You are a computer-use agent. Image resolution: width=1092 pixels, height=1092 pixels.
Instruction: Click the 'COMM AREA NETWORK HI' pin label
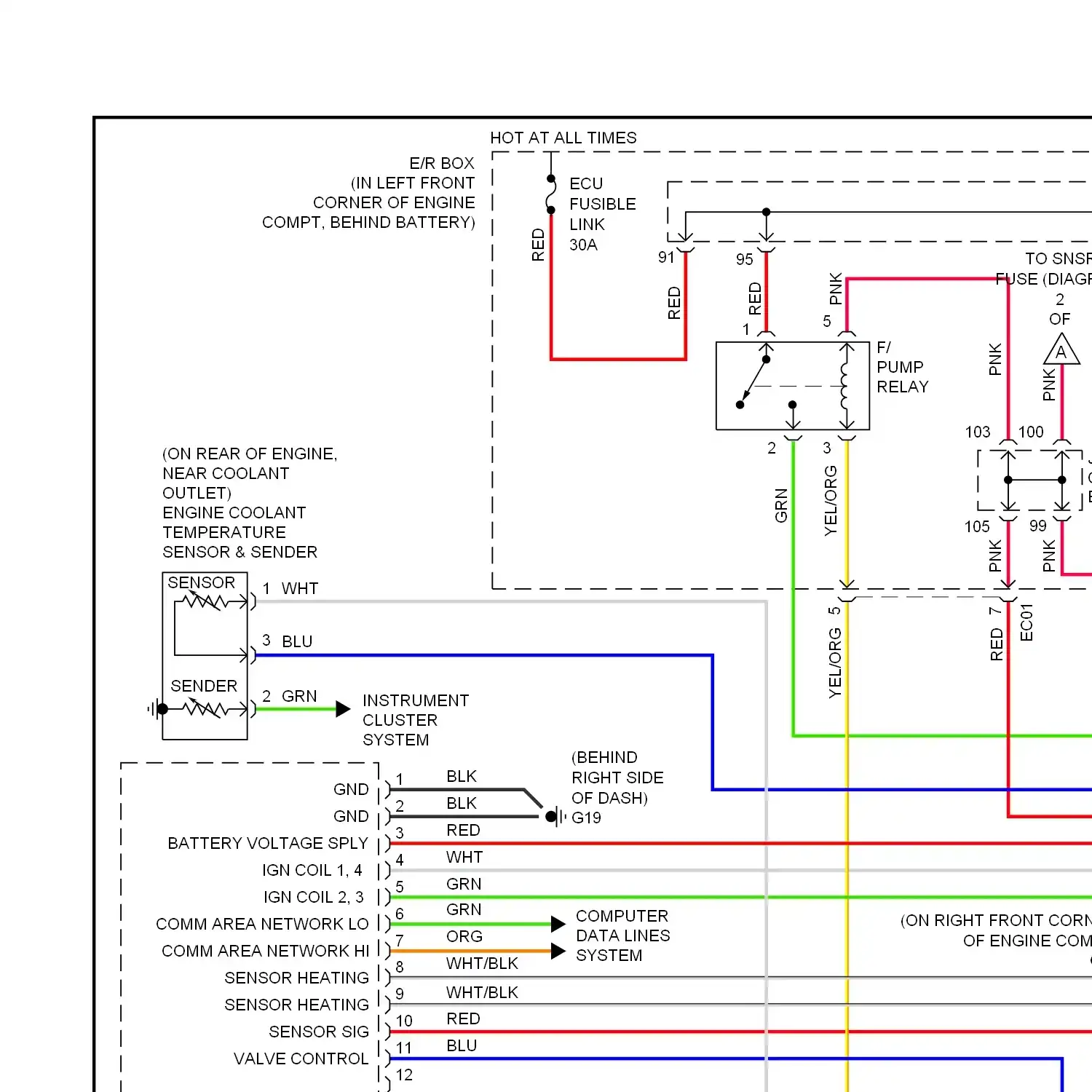point(265,951)
